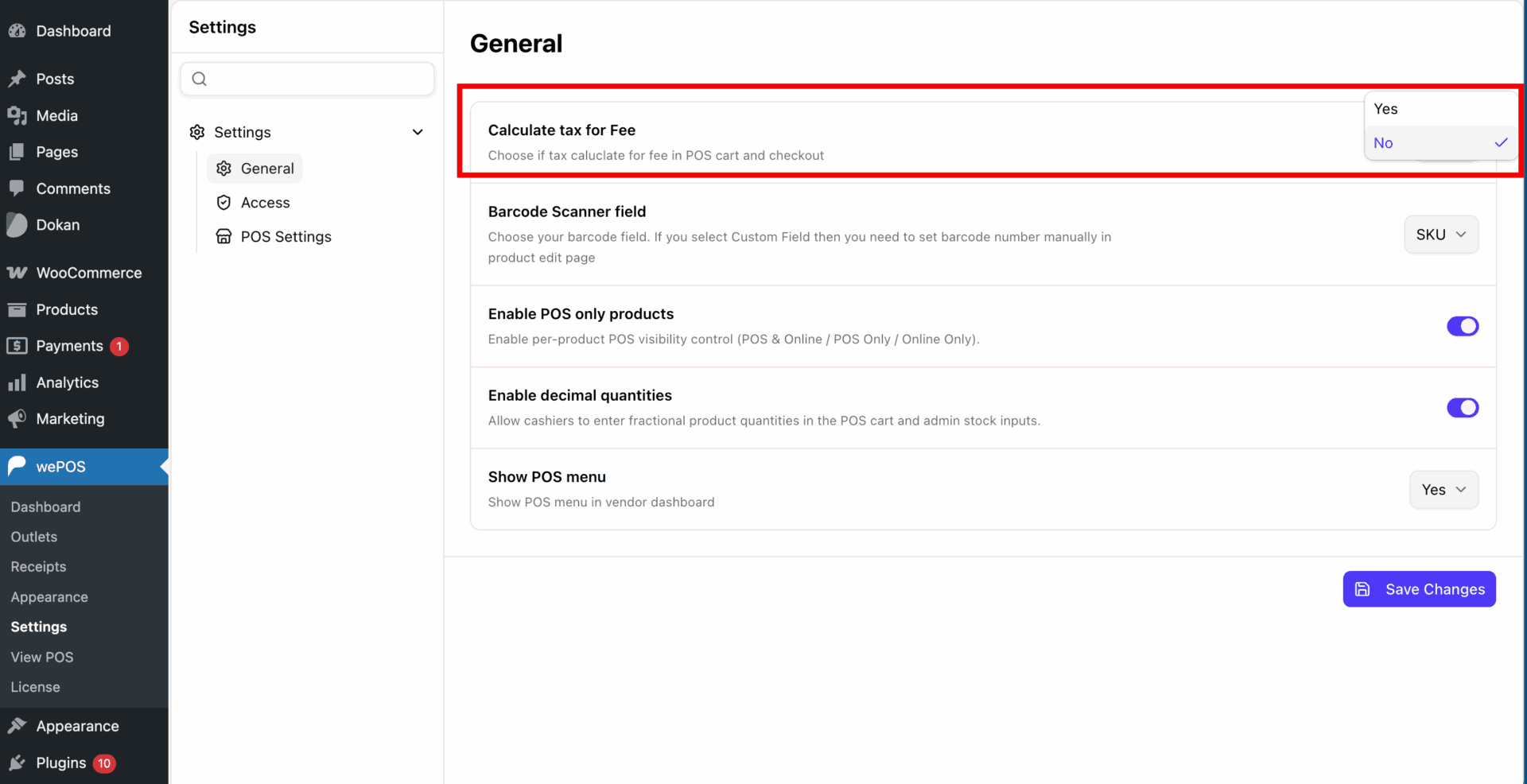
Task: Open POS Settings tab
Action: pyautogui.click(x=274, y=236)
